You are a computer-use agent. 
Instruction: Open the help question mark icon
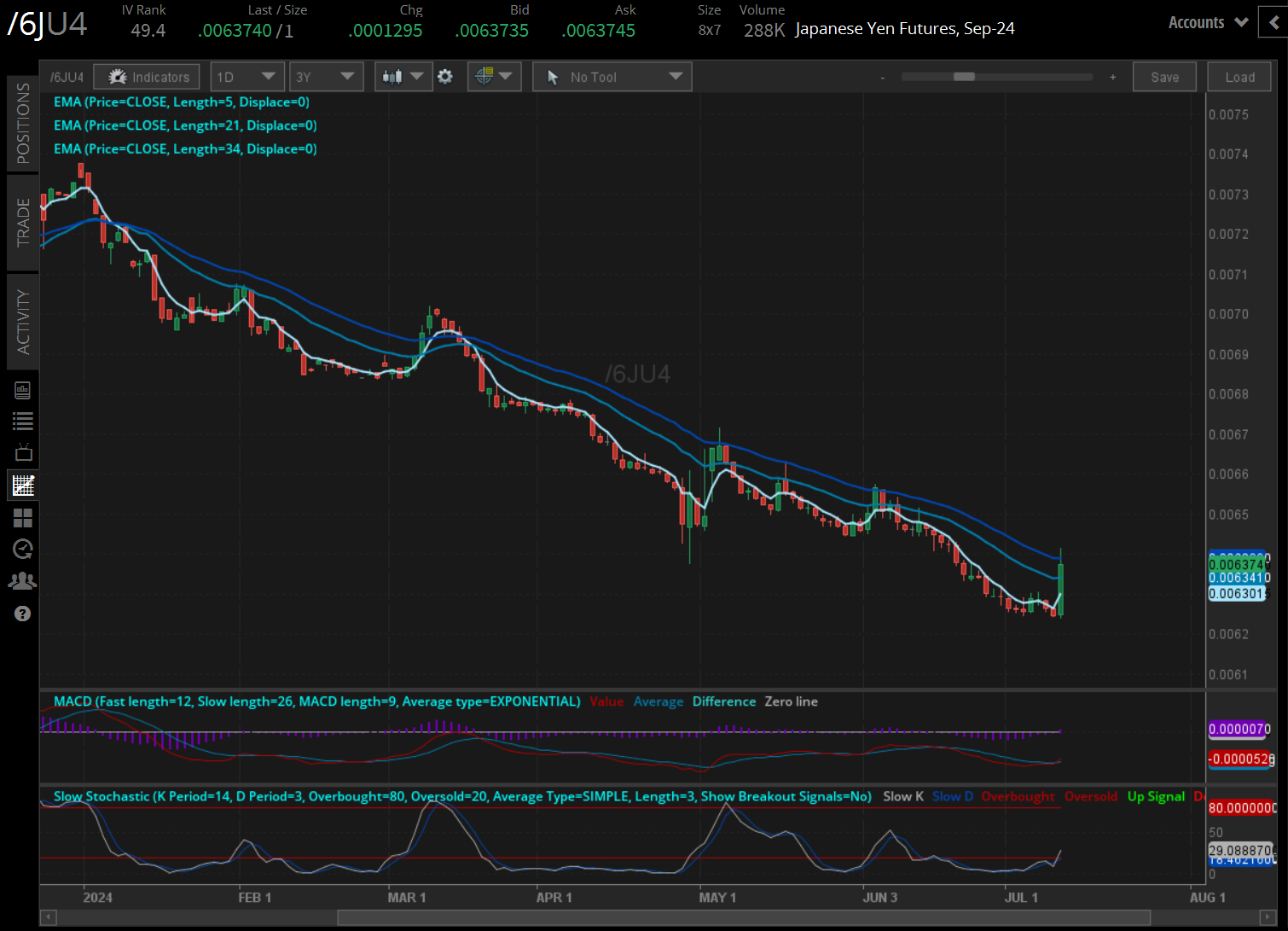[x=23, y=614]
